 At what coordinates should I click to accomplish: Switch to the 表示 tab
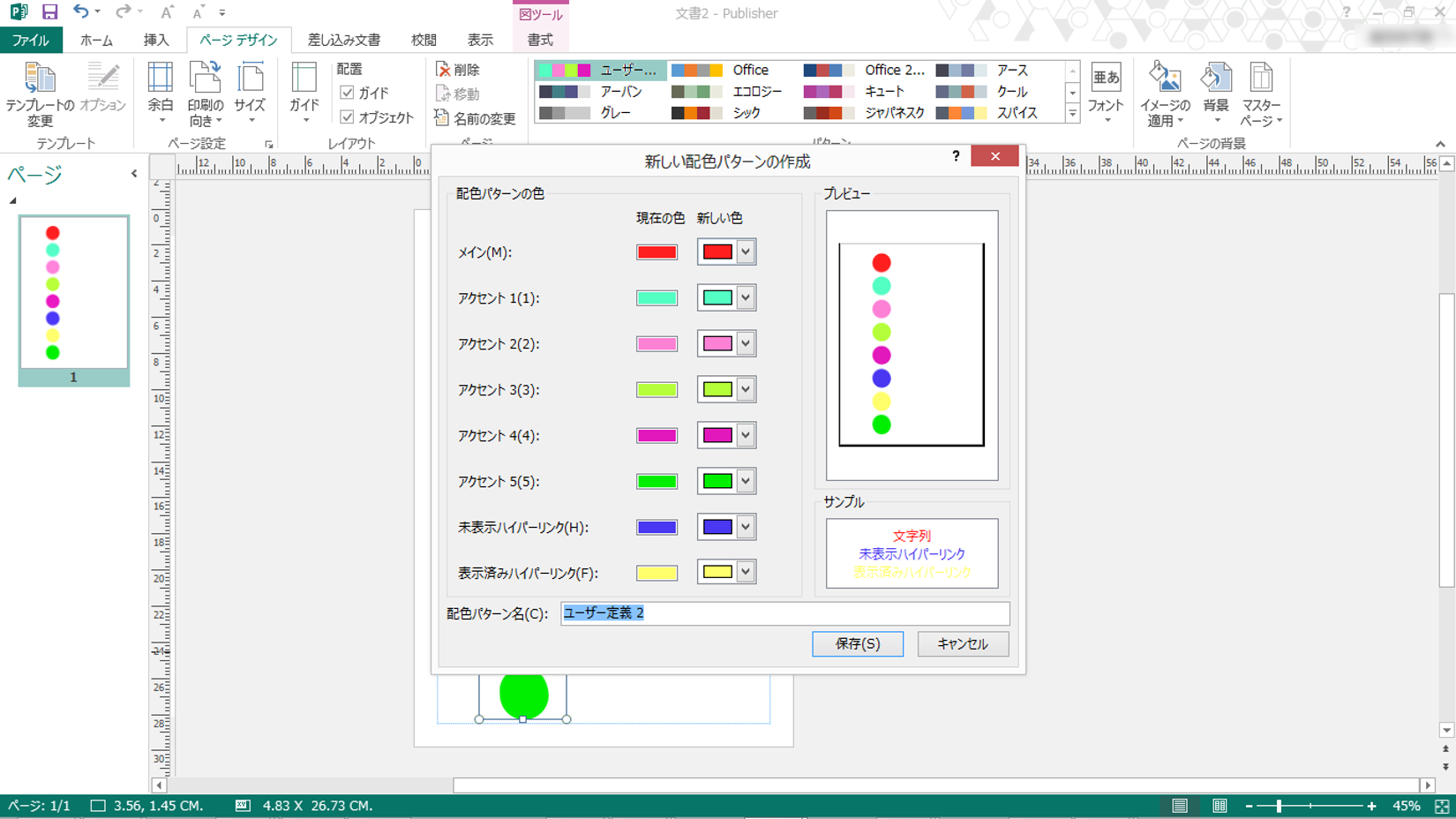[x=480, y=40]
